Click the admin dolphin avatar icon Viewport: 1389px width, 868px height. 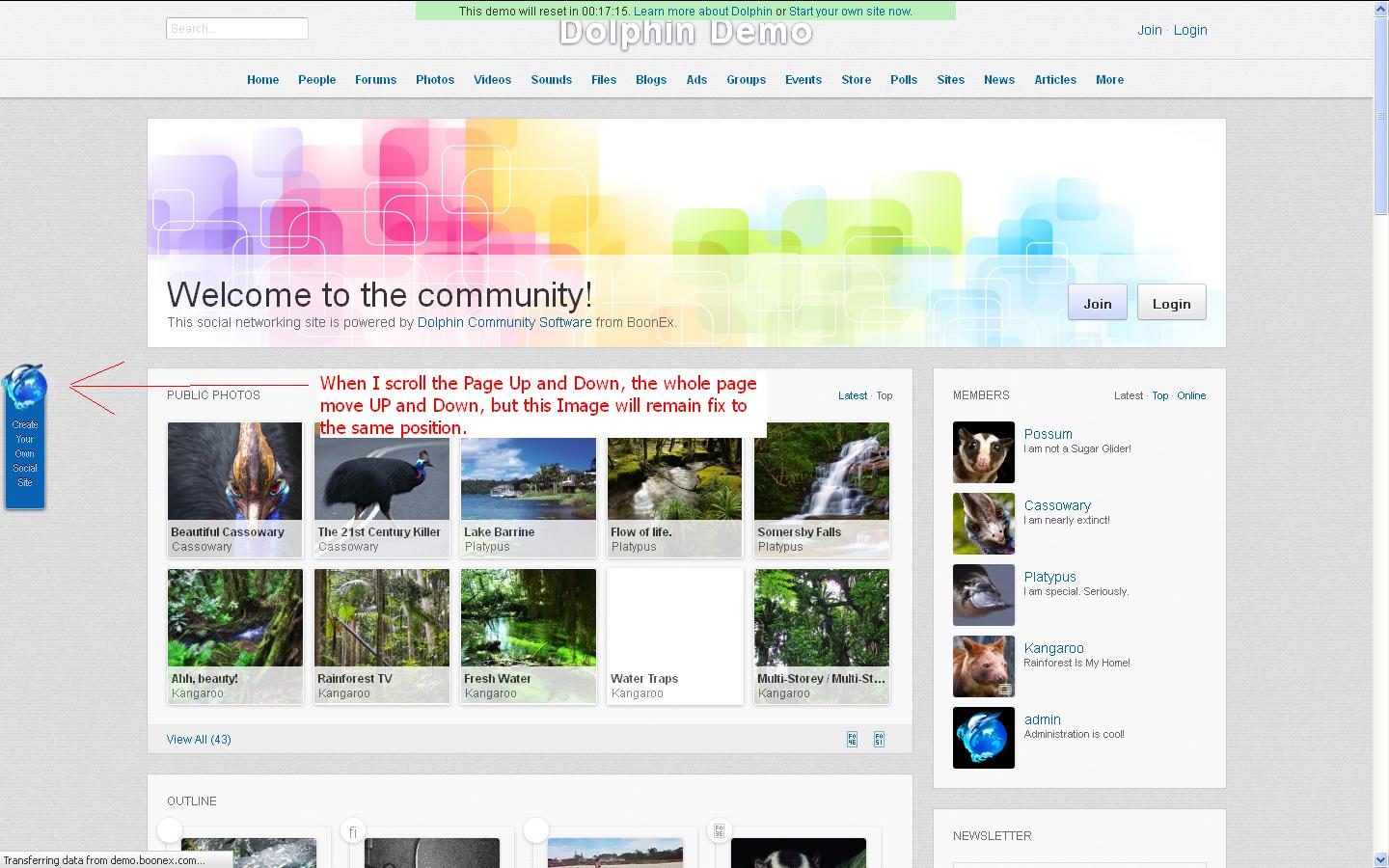click(983, 738)
